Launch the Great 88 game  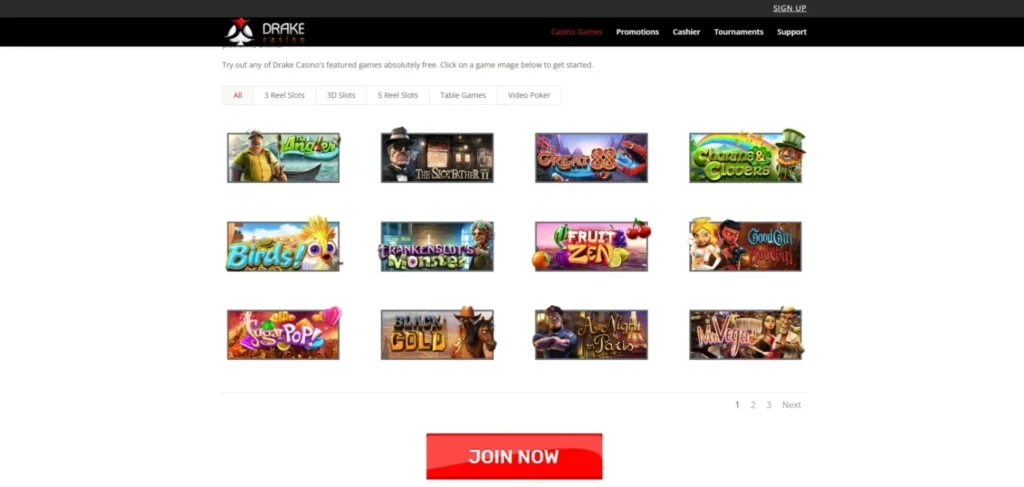point(591,157)
